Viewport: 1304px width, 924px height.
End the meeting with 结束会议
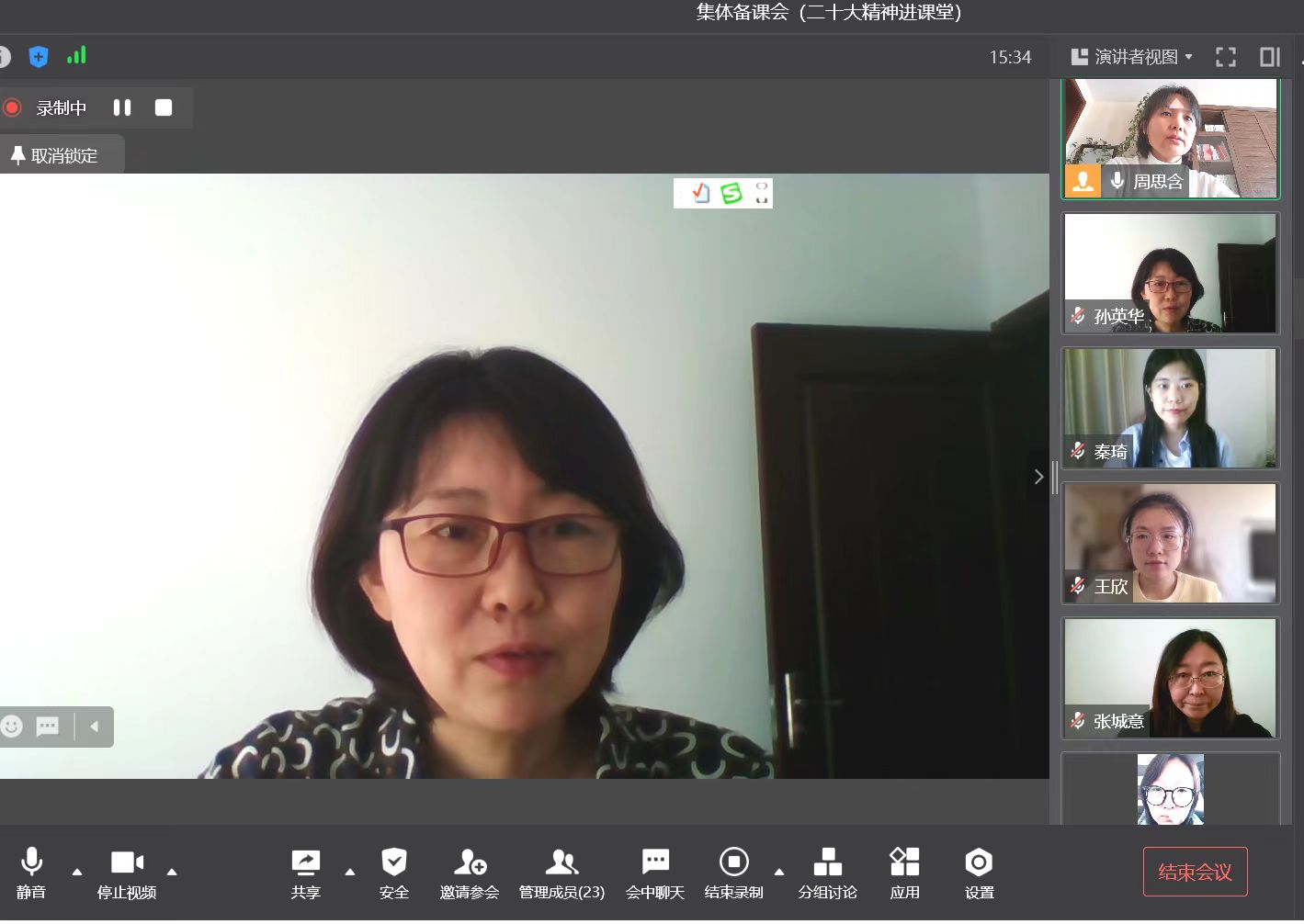pos(1196,872)
